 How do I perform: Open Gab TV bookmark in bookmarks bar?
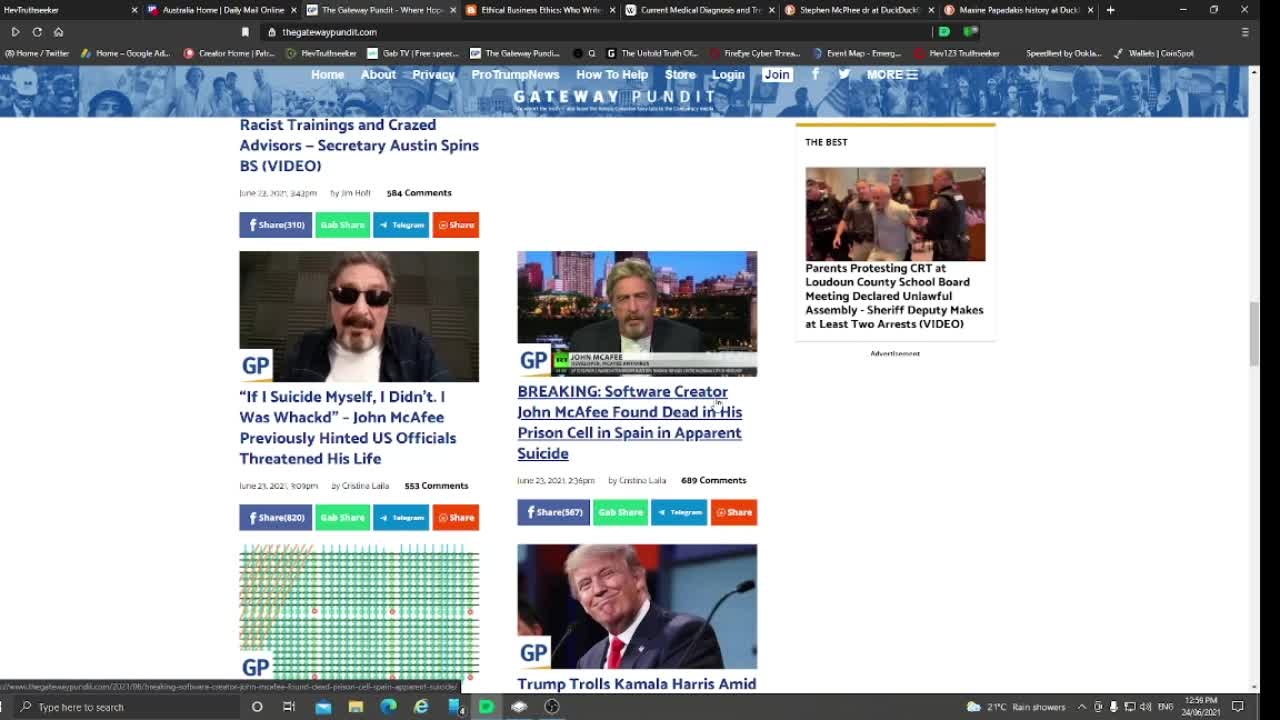tap(412, 53)
